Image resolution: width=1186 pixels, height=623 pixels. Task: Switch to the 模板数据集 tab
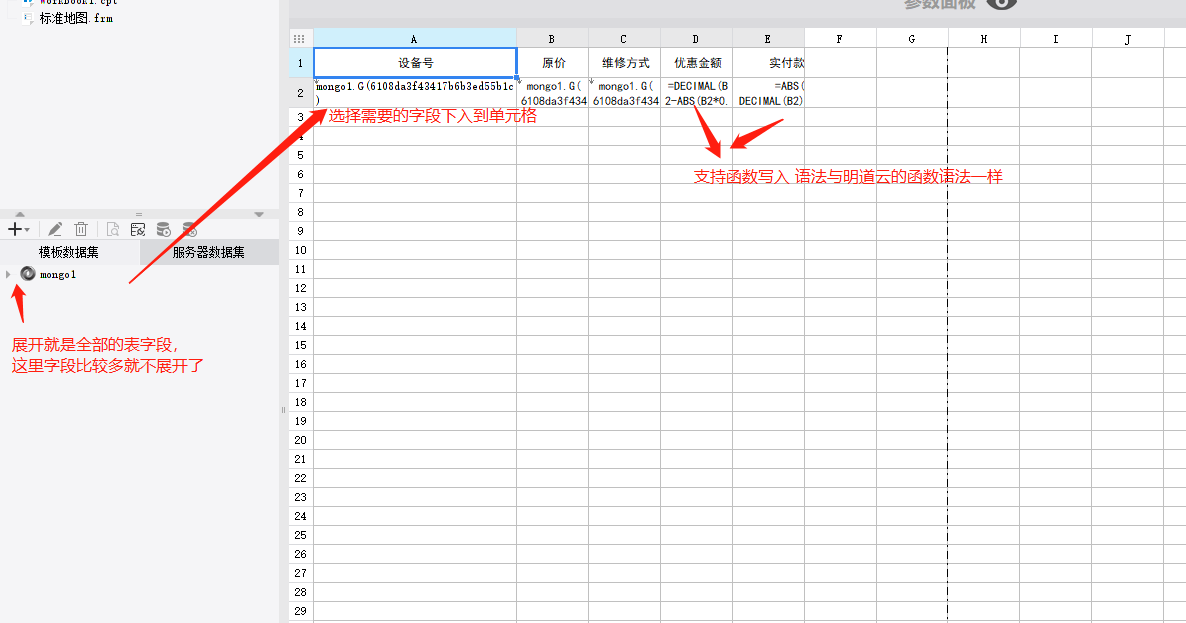tap(69, 252)
